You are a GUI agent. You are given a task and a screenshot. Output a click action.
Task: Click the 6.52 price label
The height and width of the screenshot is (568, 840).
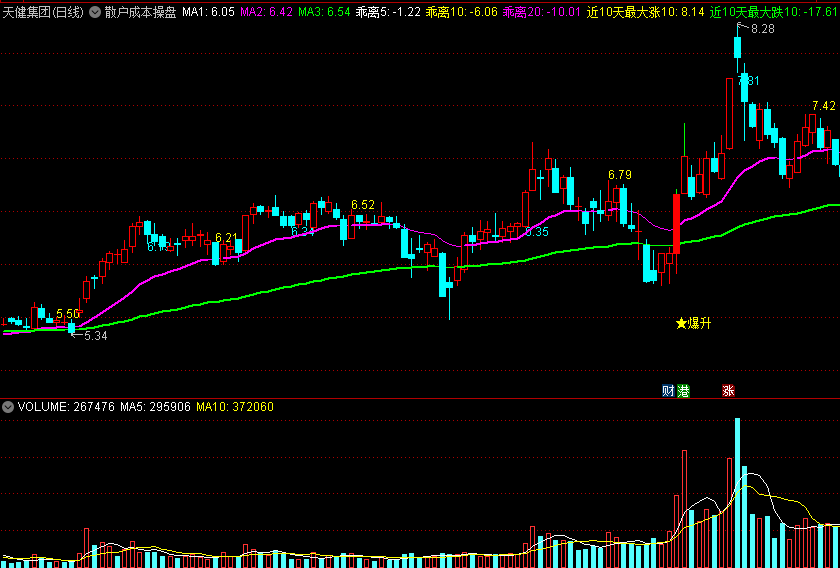click(363, 204)
